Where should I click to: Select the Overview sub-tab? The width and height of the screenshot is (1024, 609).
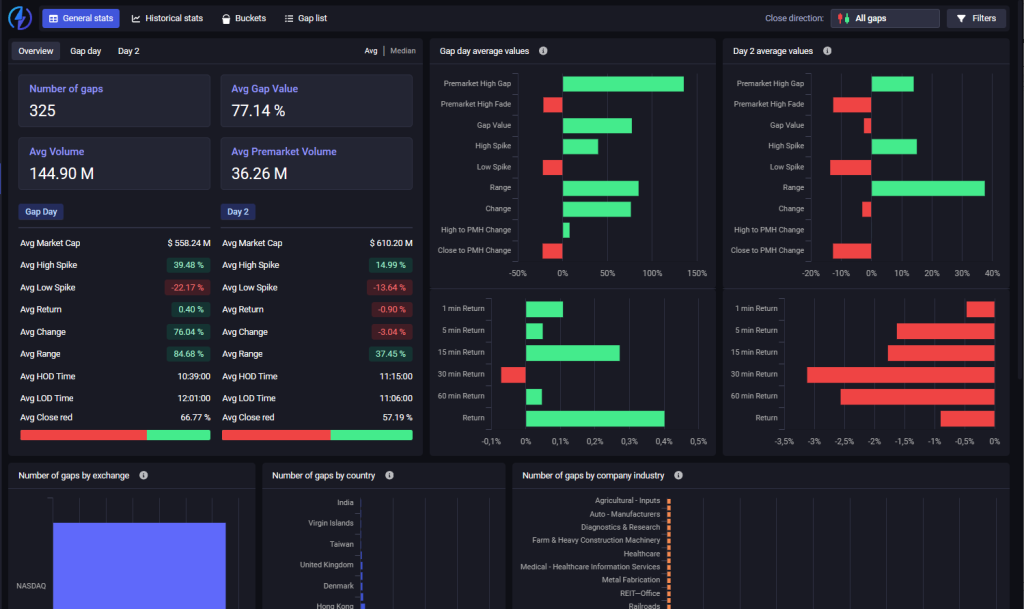[36, 51]
